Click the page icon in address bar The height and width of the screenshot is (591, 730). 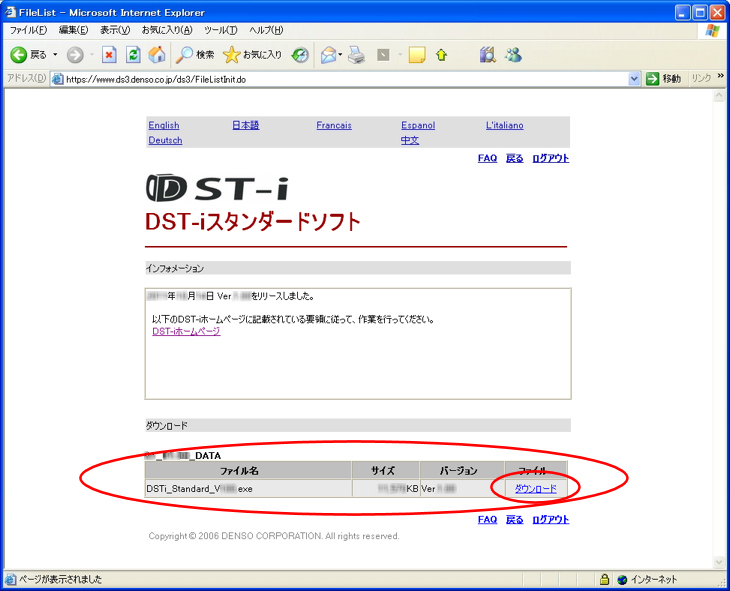[x=58, y=79]
